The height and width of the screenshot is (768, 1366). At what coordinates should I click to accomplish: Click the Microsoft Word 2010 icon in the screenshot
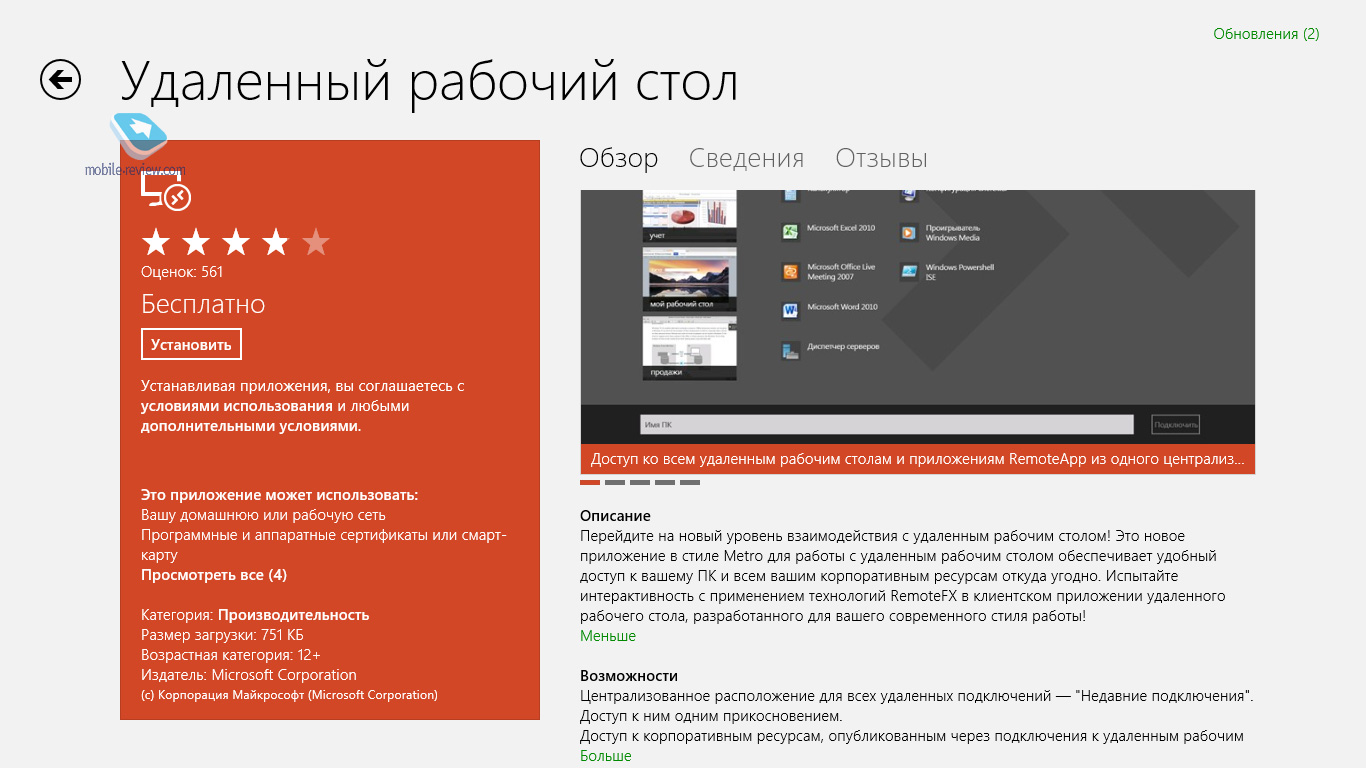[790, 311]
